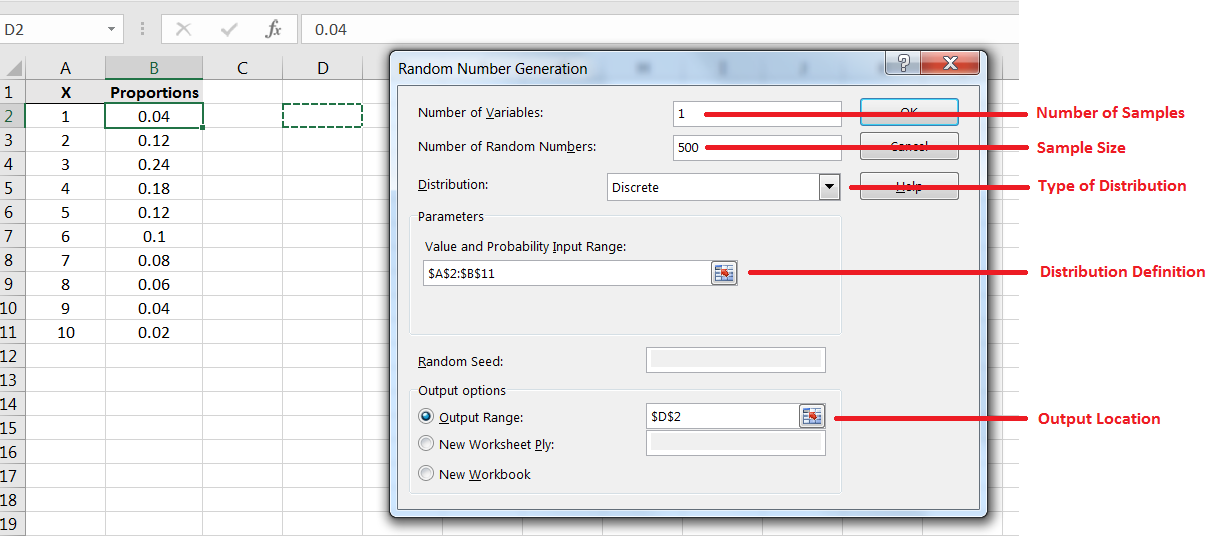Click the Number of Random Numbers field

pyautogui.click(x=757, y=148)
